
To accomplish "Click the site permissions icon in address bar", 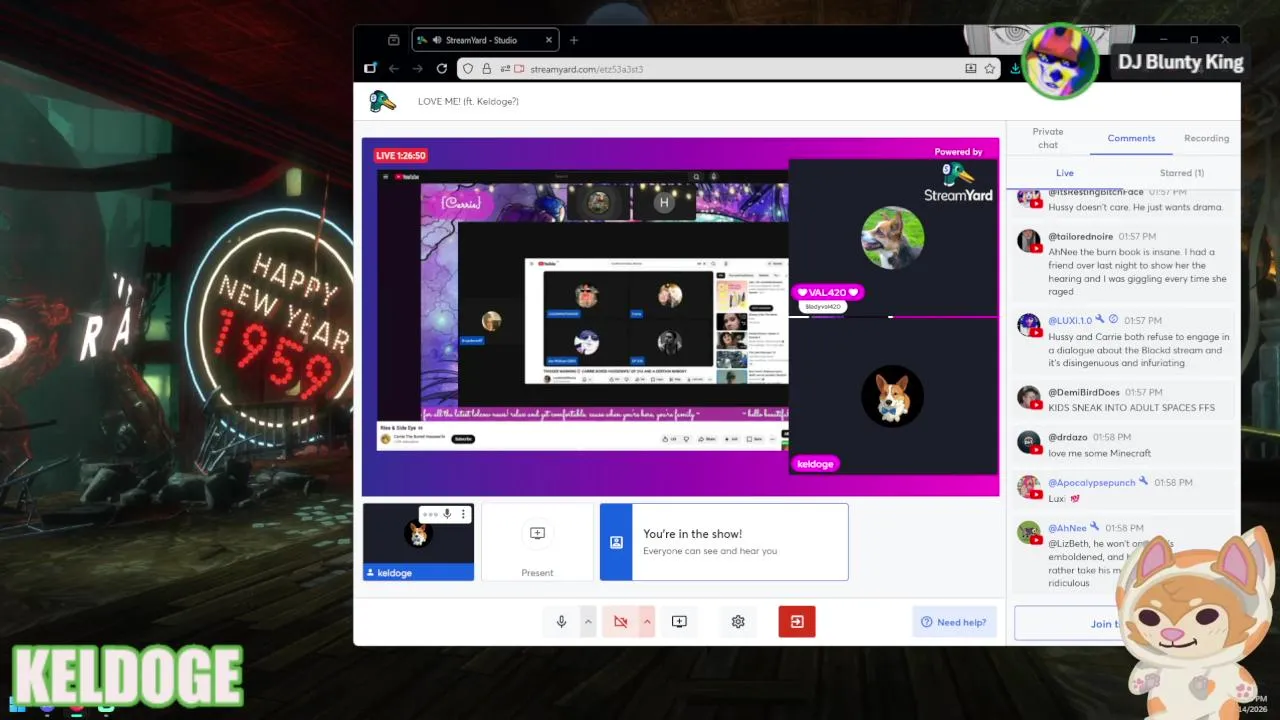I will [505, 69].
